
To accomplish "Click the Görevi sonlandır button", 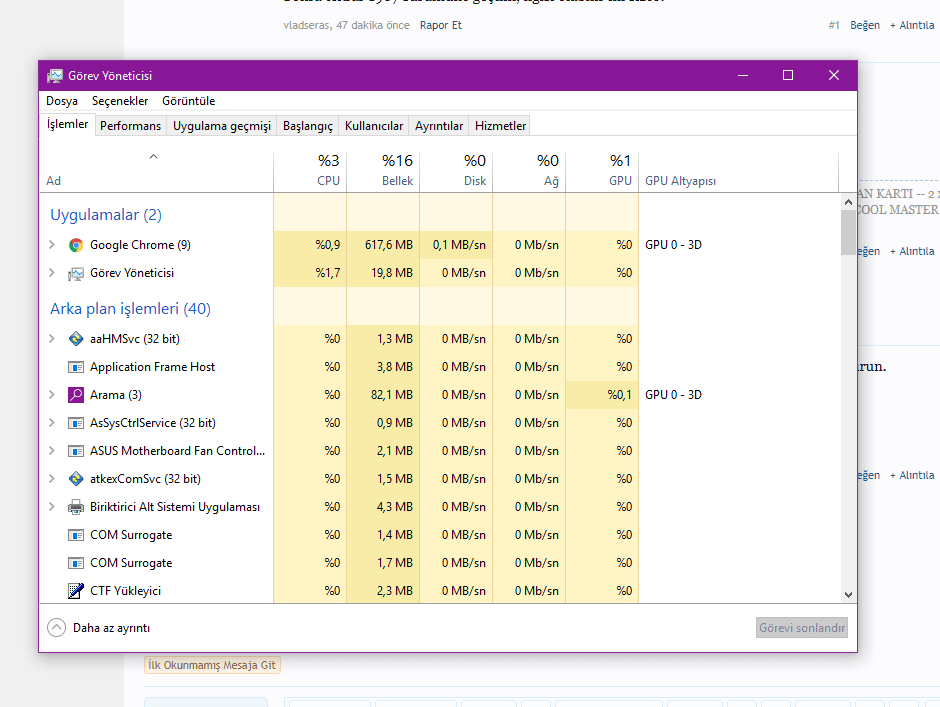I will tap(802, 628).
